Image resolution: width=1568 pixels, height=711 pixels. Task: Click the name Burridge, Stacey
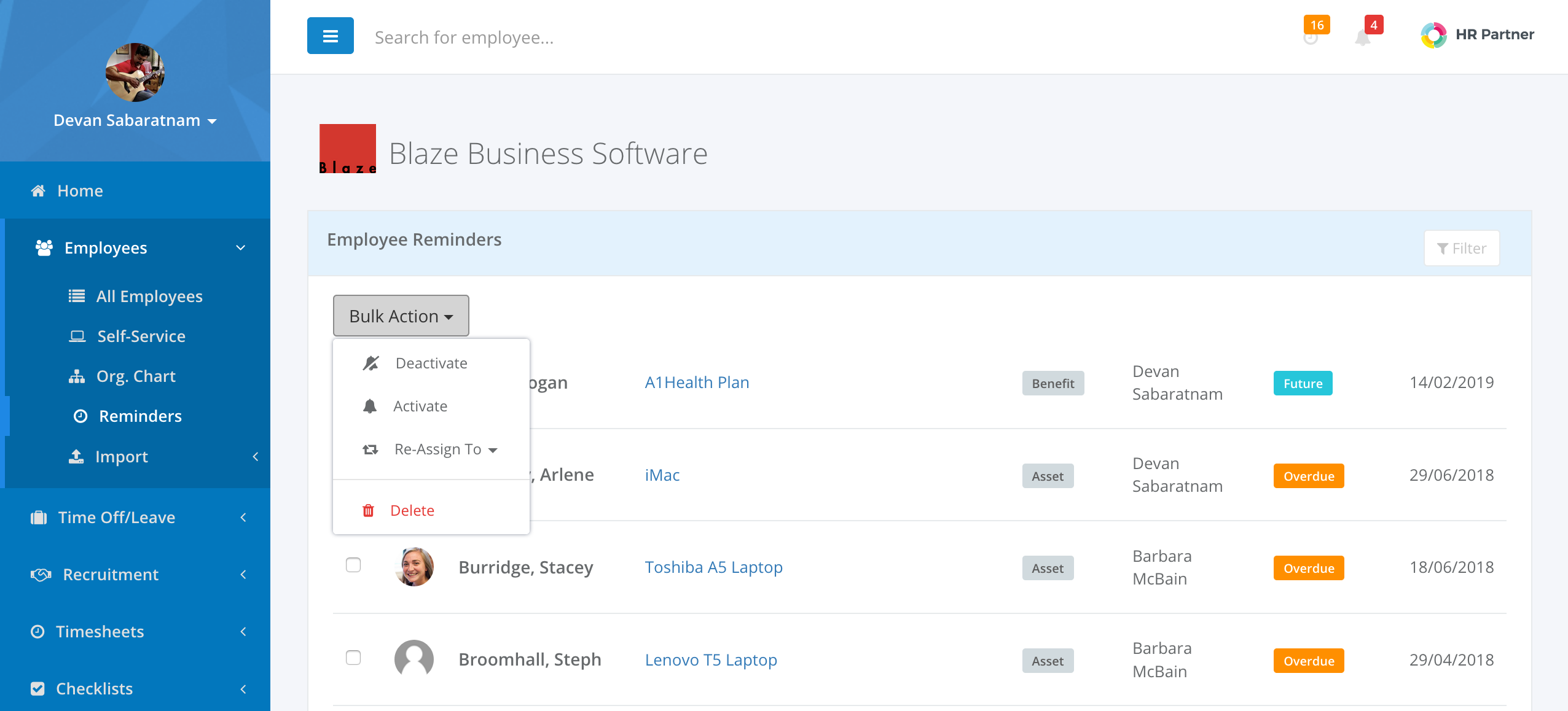(526, 567)
